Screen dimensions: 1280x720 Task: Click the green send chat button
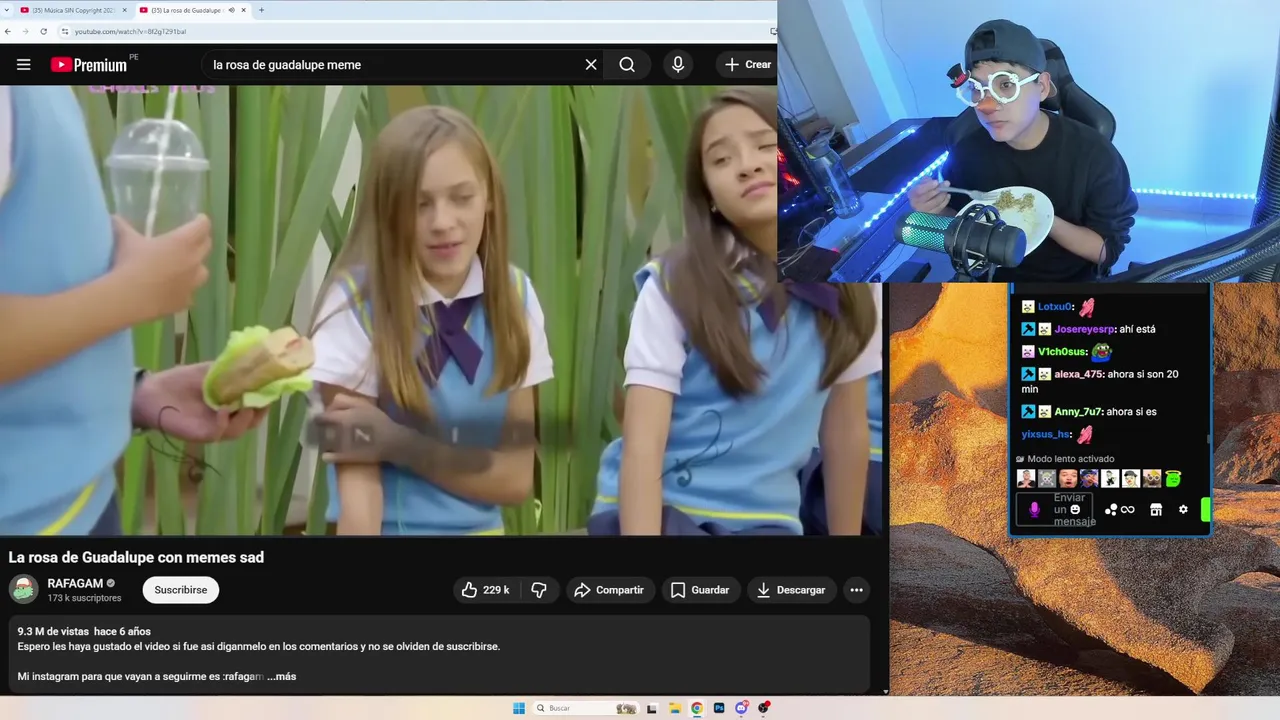[1205, 510]
